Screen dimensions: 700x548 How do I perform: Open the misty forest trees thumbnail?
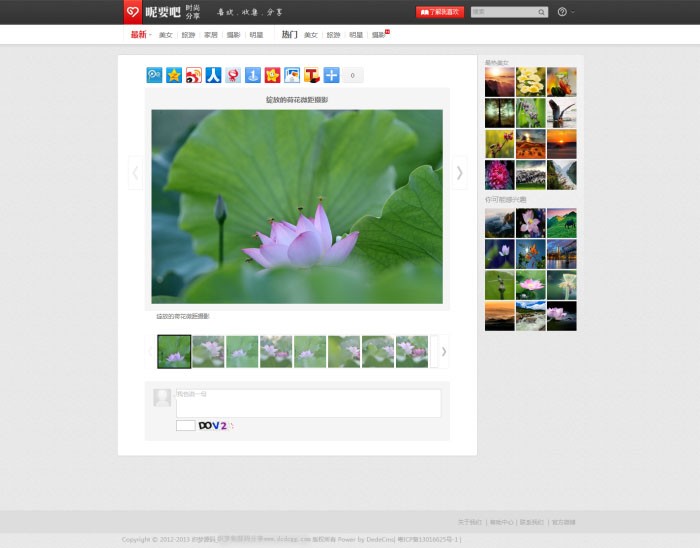pos(500,113)
